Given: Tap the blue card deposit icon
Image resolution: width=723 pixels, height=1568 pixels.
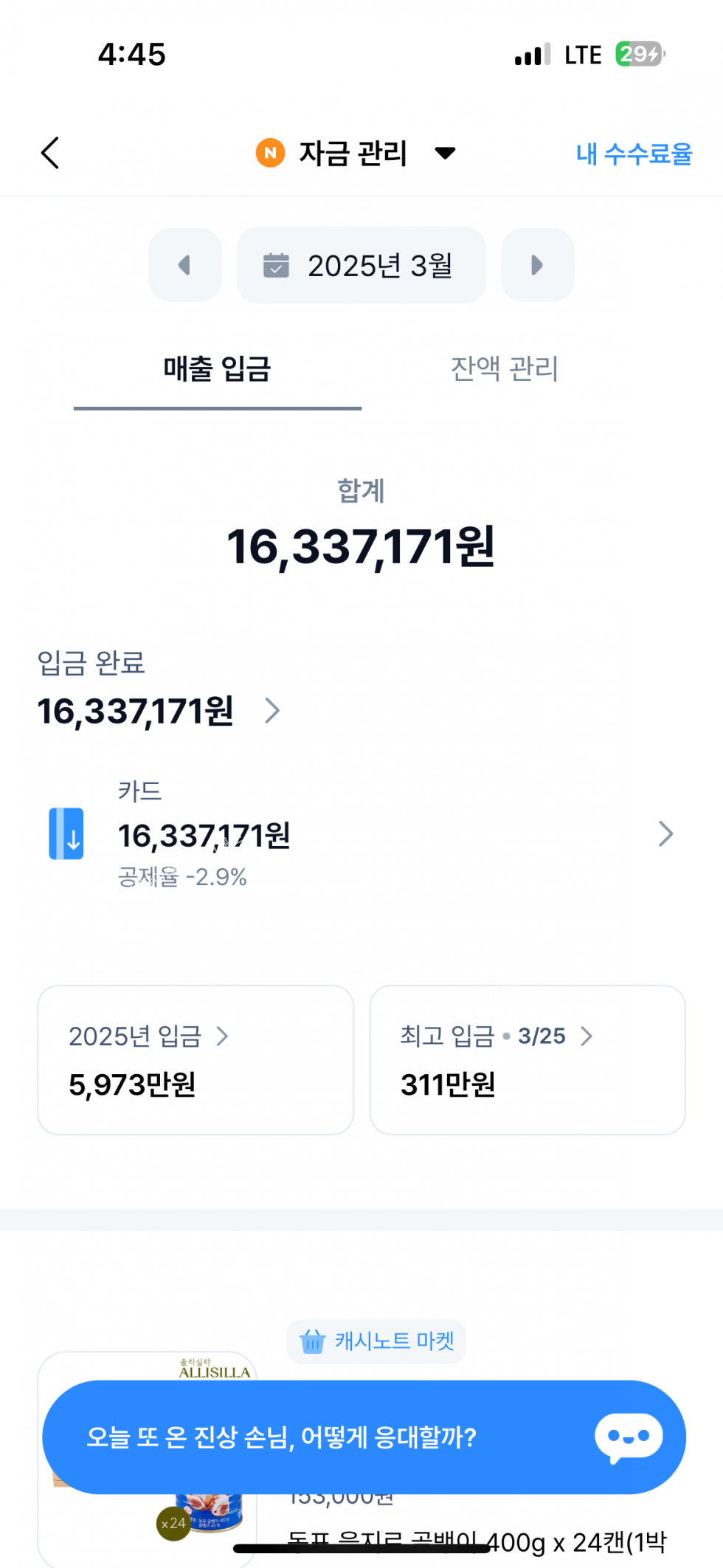Looking at the screenshot, I should point(66,833).
